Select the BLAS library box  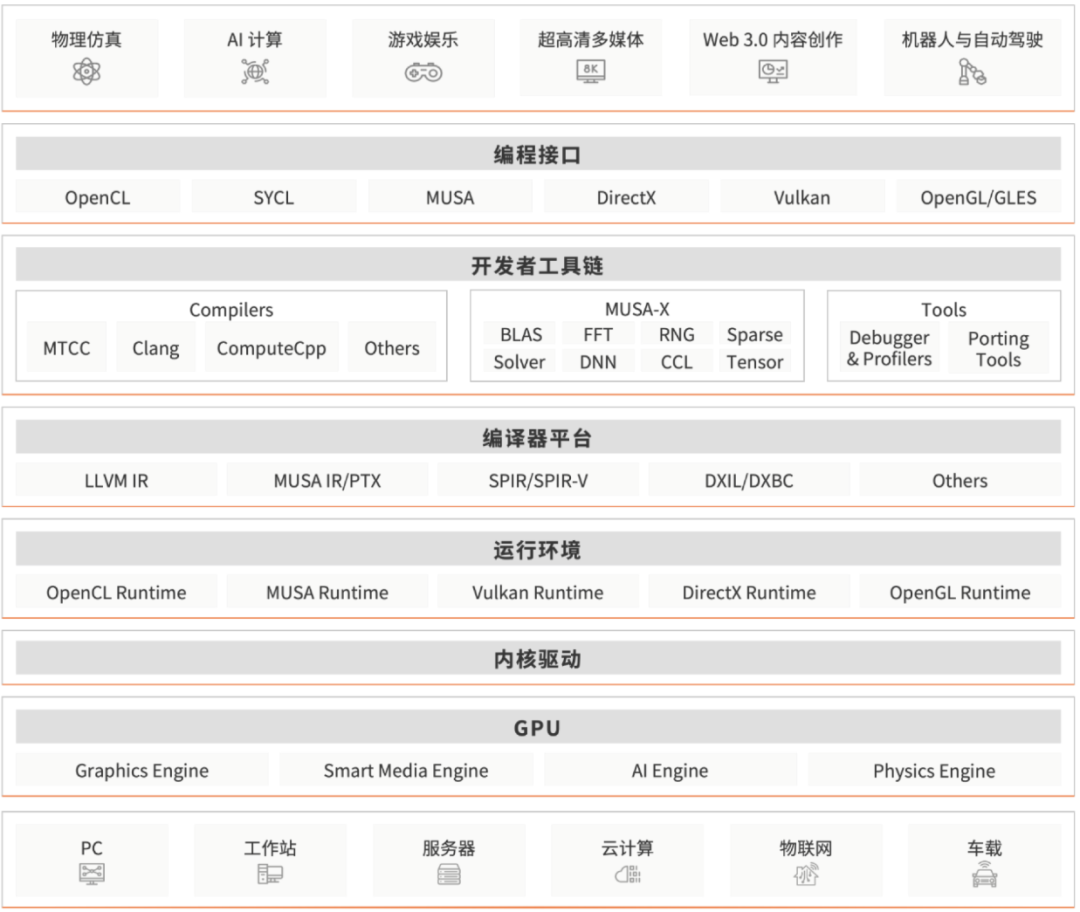(x=521, y=334)
